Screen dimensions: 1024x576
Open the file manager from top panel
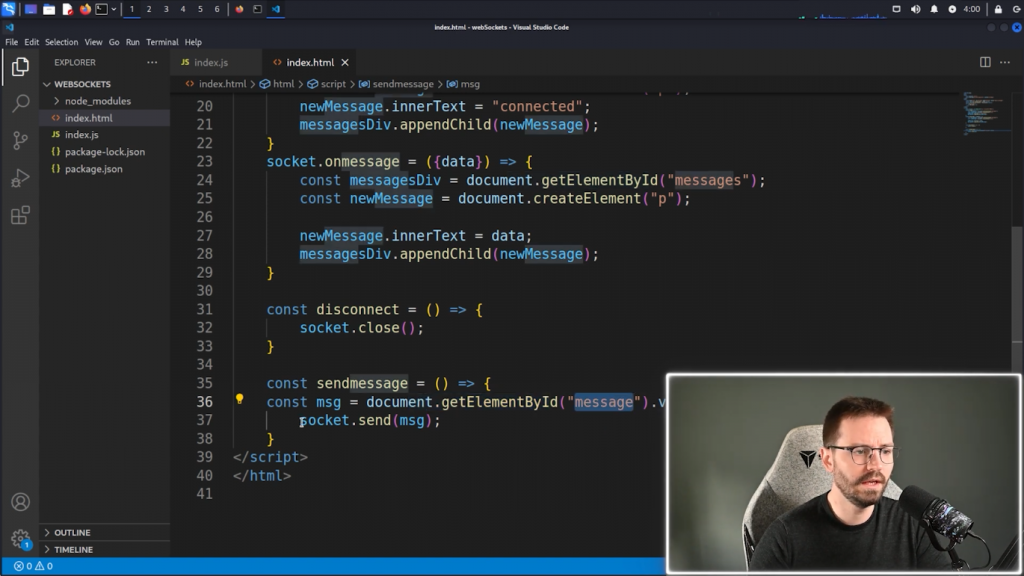[x=49, y=9]
